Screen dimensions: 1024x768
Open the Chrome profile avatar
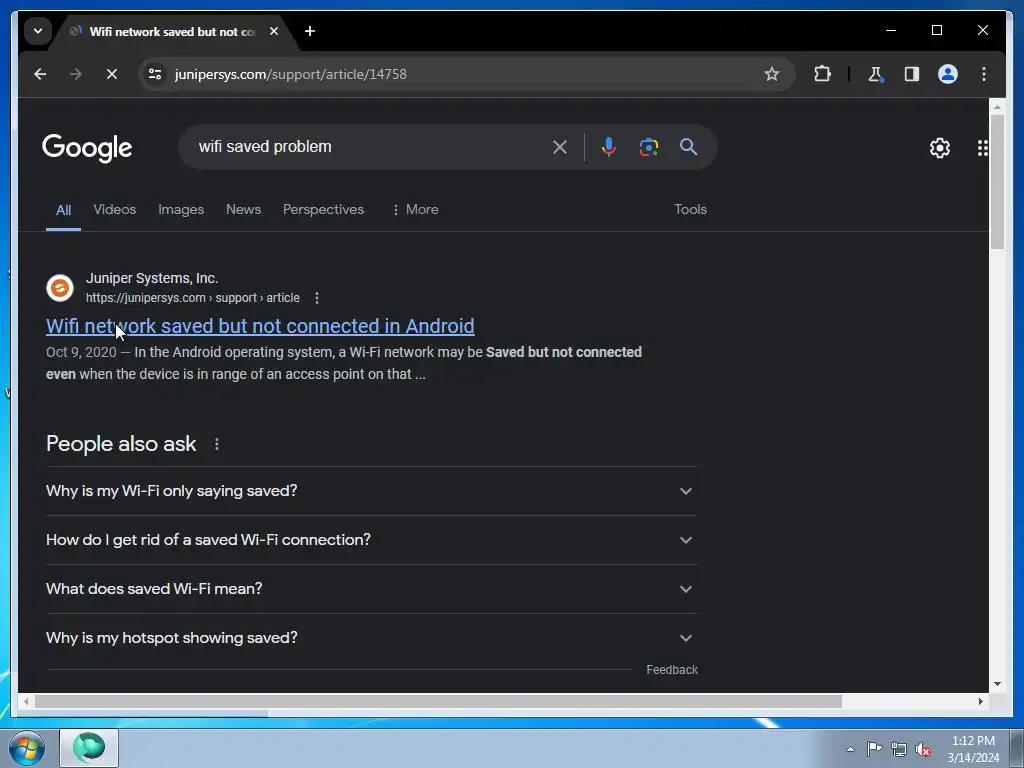point(948,74)
